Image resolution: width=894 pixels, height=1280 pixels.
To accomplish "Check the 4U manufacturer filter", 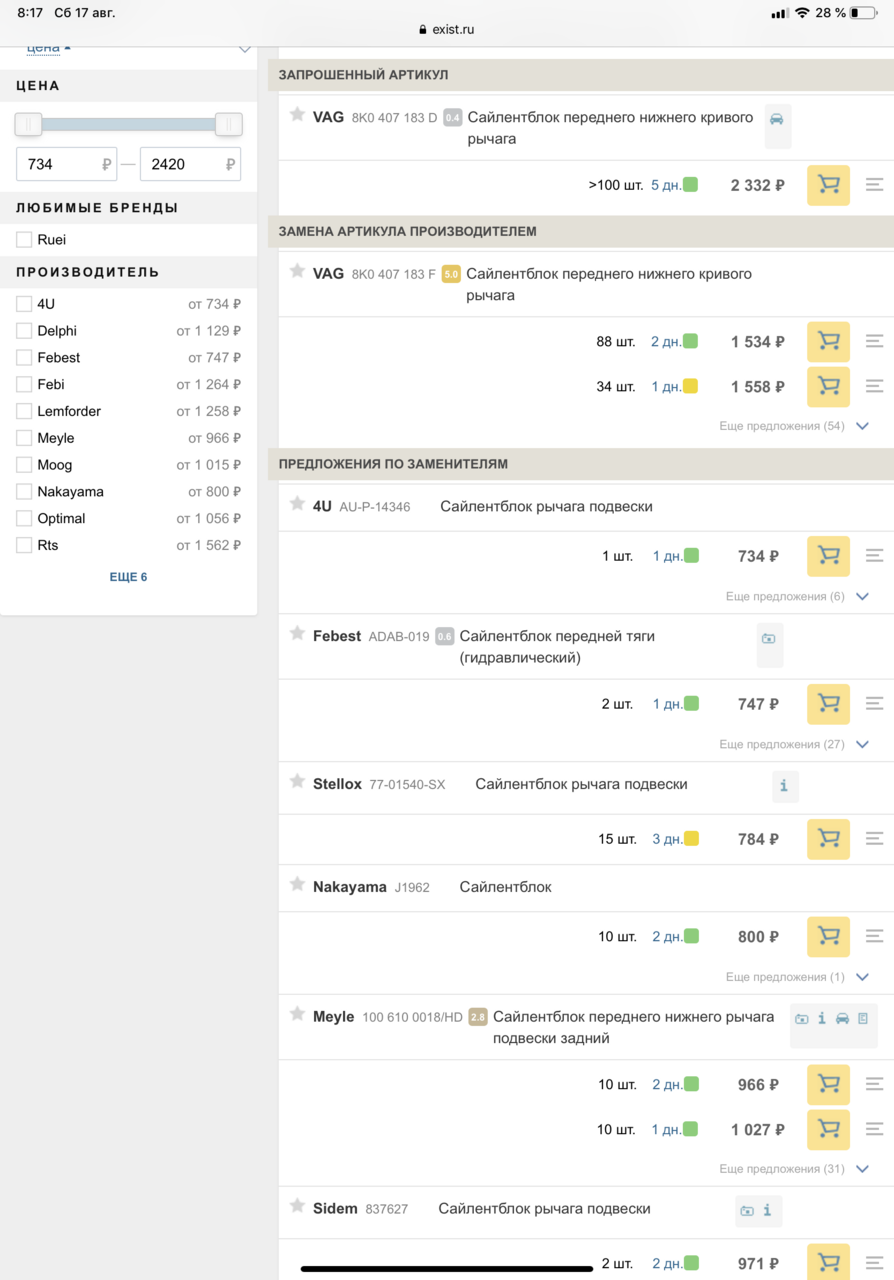I will 24,304.
